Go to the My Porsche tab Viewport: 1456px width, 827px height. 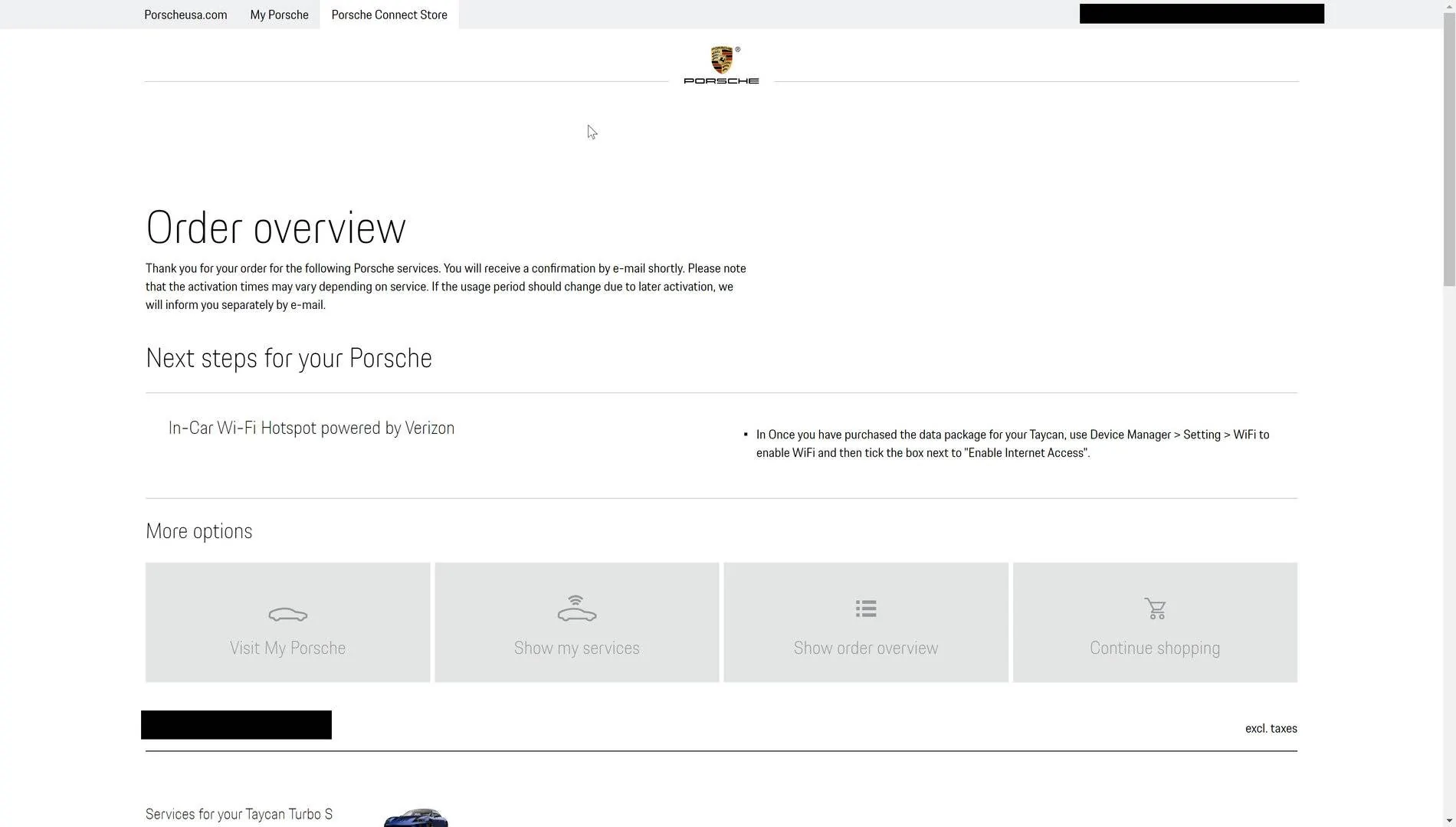pyautogui.click(x=279, y=15)
